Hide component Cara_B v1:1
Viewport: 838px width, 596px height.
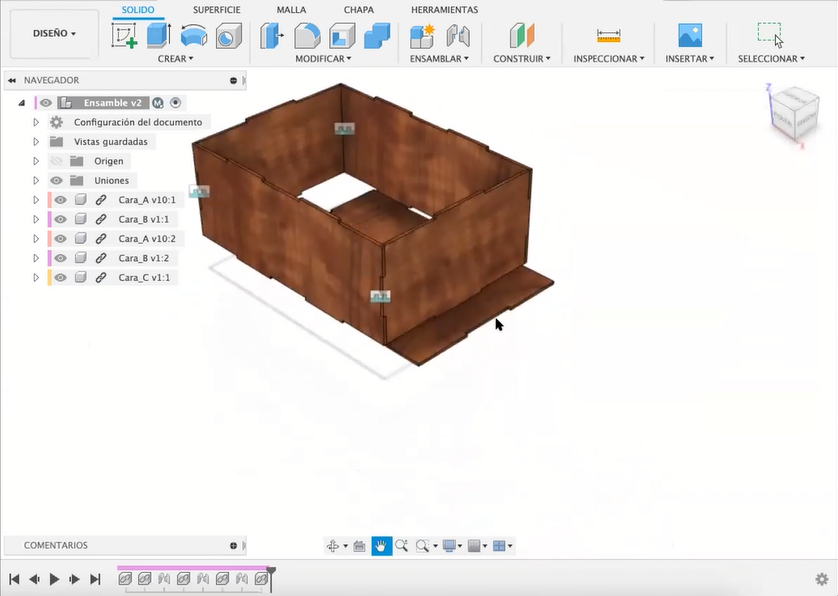tap(60, 219)
